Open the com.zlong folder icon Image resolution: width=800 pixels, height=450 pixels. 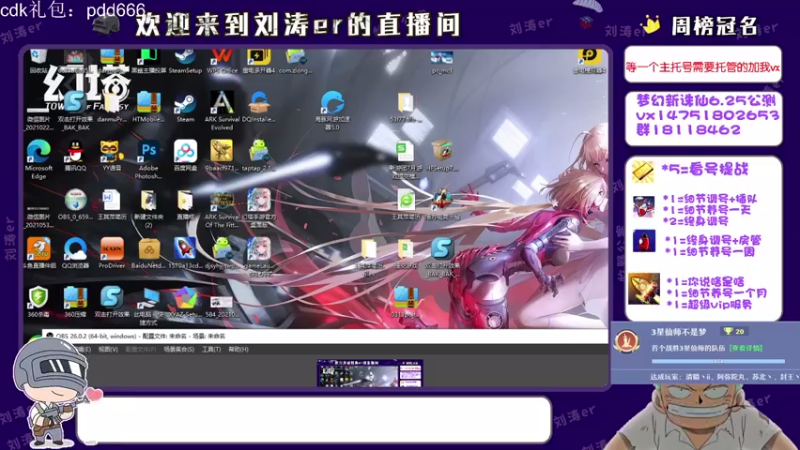pos(295,61)
